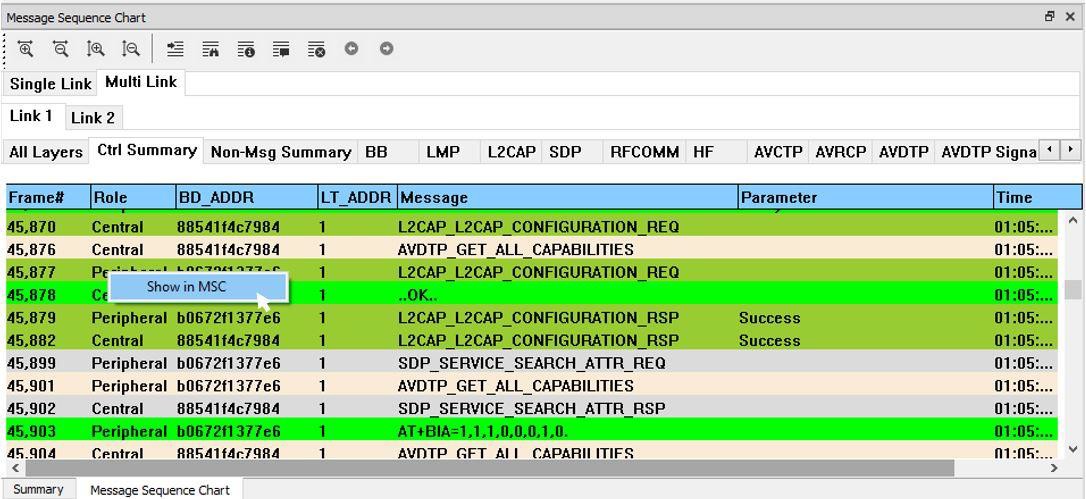Screen dimensions: 1086x499
Task: Switch to the Single Link tab
Action: (51, 84)
